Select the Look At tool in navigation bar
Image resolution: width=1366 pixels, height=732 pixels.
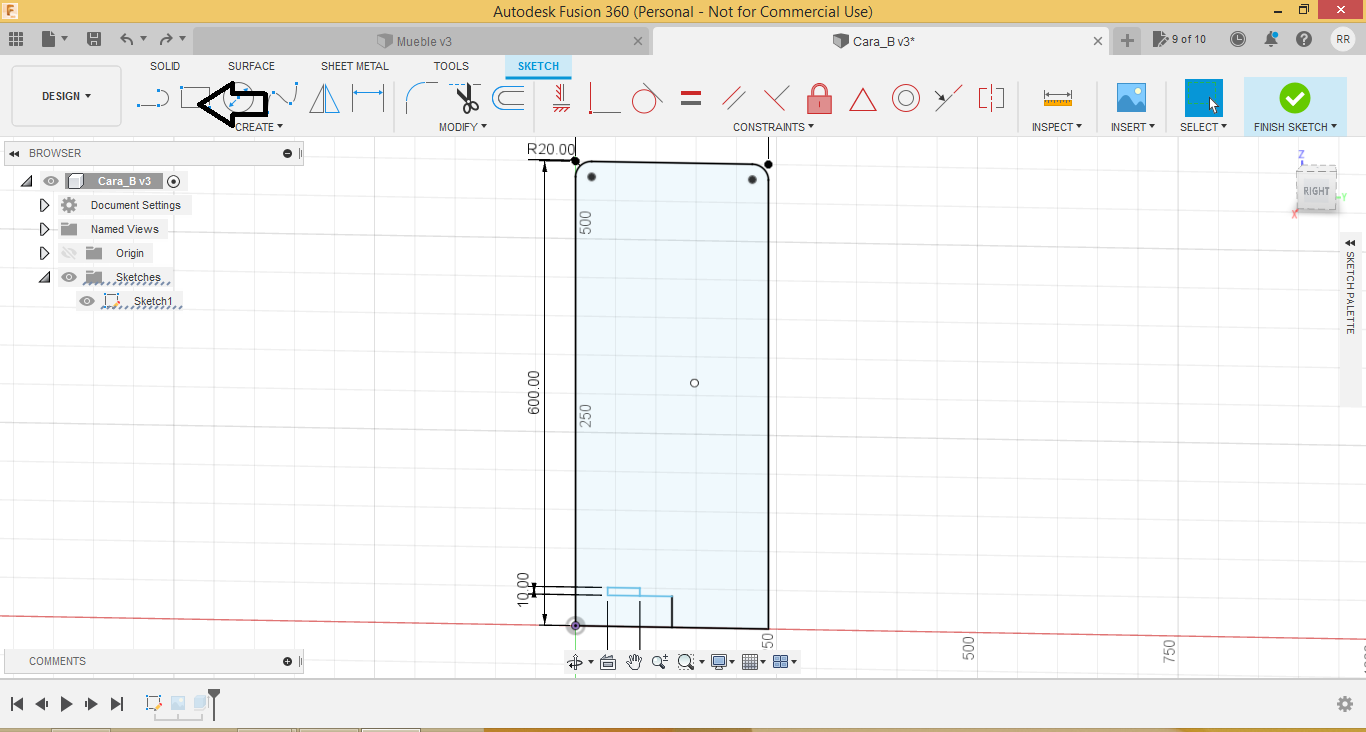click(607, 662)
